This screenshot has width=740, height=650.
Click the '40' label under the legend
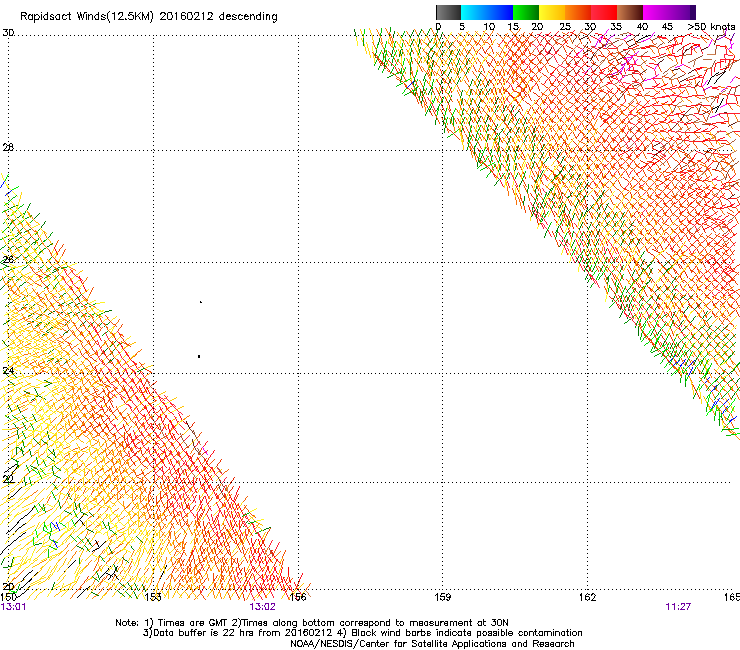click(642, 27)
